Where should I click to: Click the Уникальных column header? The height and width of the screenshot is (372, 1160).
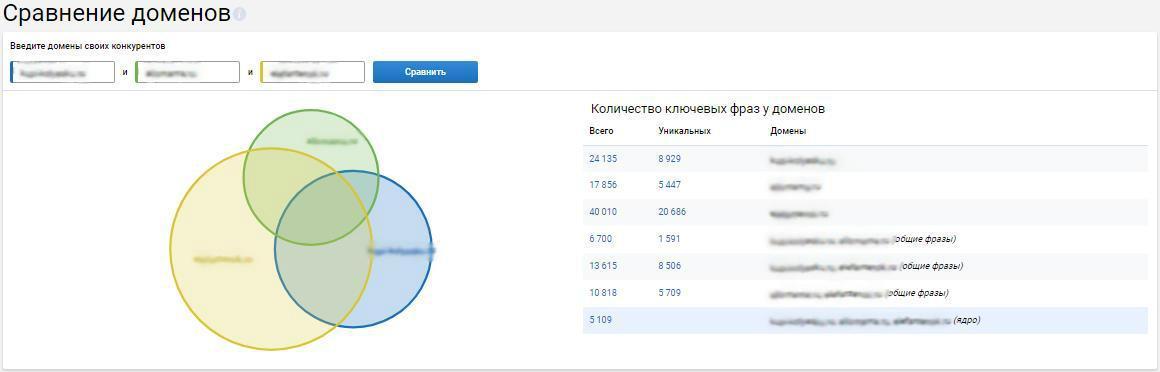tap(684, 131)
